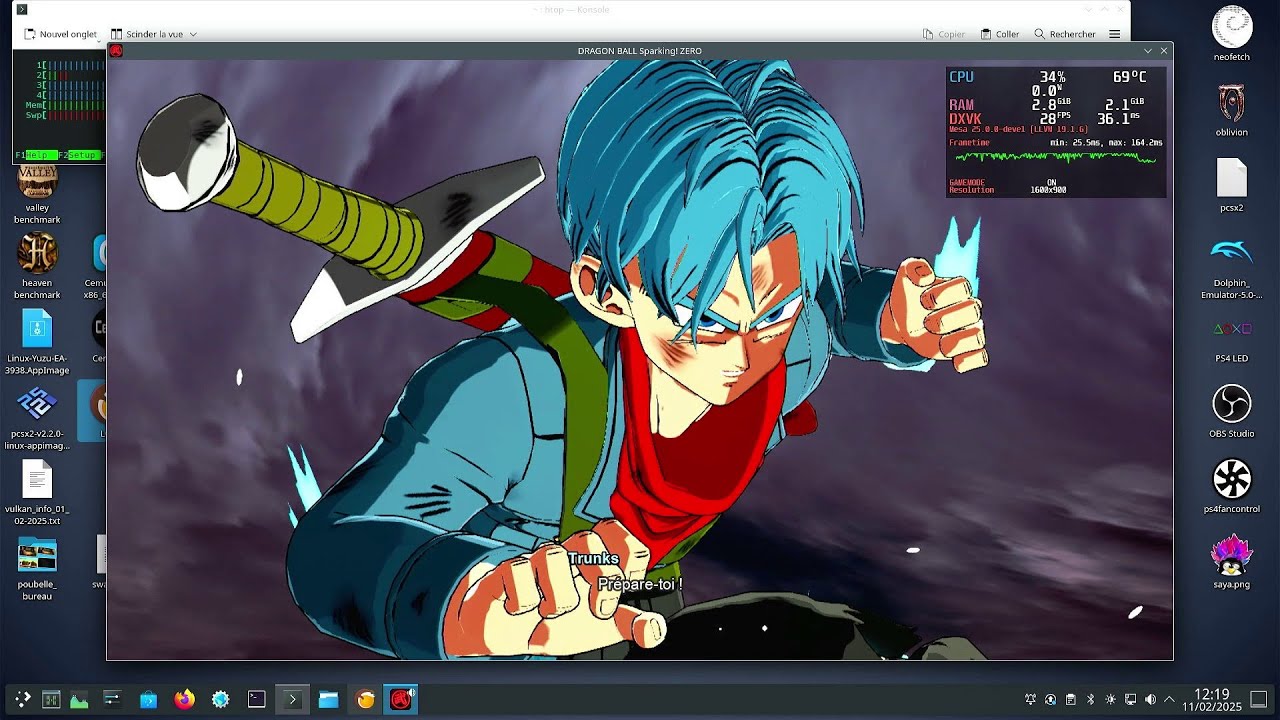Image resolution: width=1280 pixels, height=720 pixels.
Task: Open the settings sliders icon in taskbar
Action: tap(111, 700)
